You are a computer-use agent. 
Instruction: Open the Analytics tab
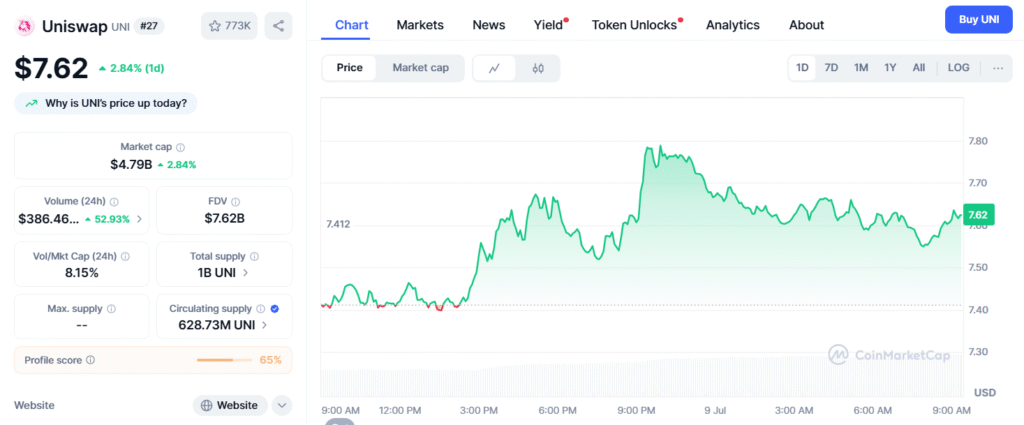tap(733, 25)
